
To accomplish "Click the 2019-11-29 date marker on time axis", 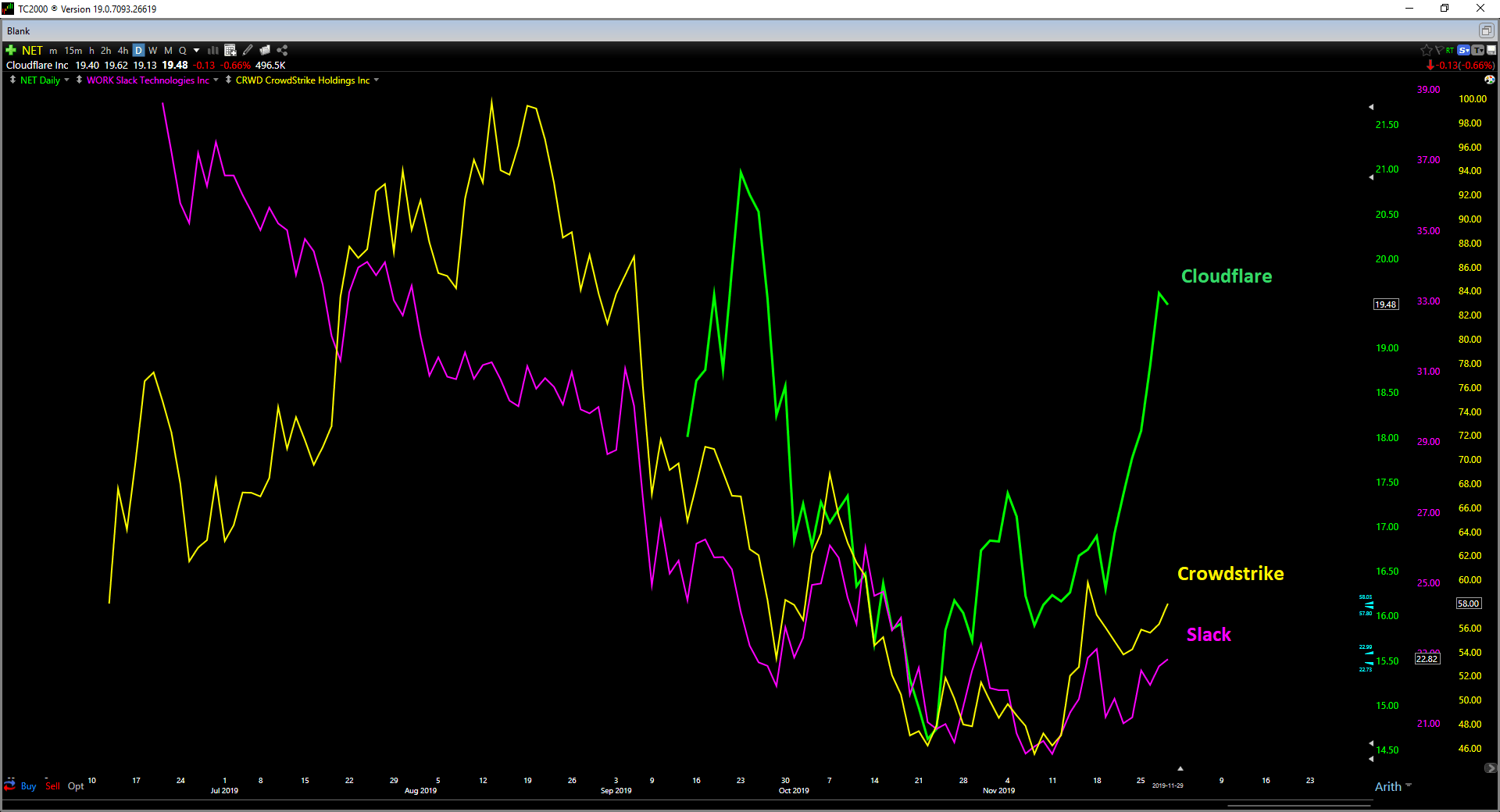I will pos(1168,785).
